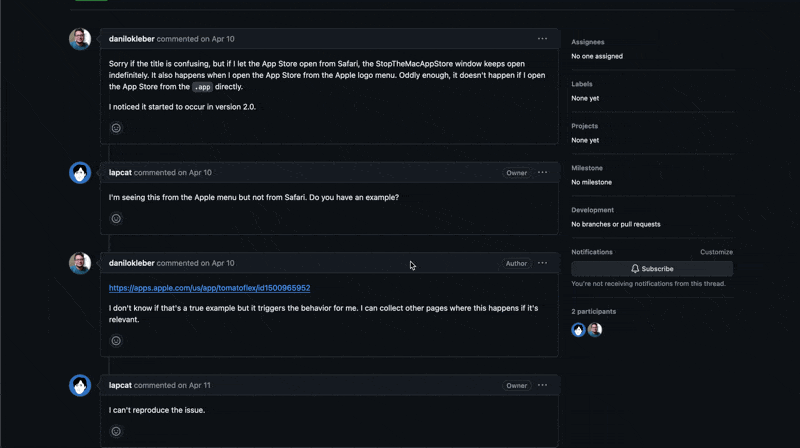Open danilokleber participant avatar in sidebar
Screen dimensions: 800x448
(595, 330)
